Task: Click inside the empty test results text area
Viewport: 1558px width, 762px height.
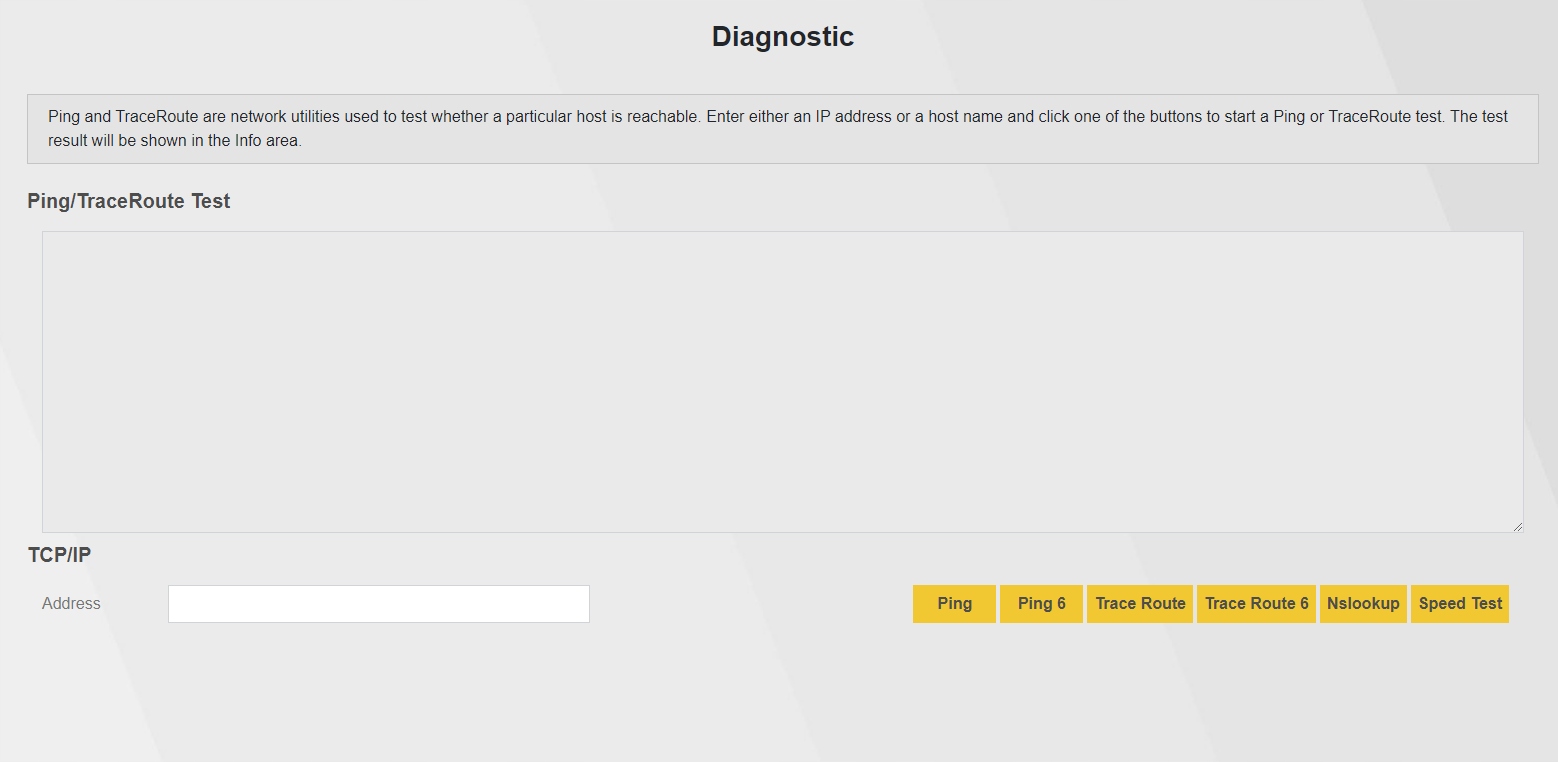Action: (782, 381)
